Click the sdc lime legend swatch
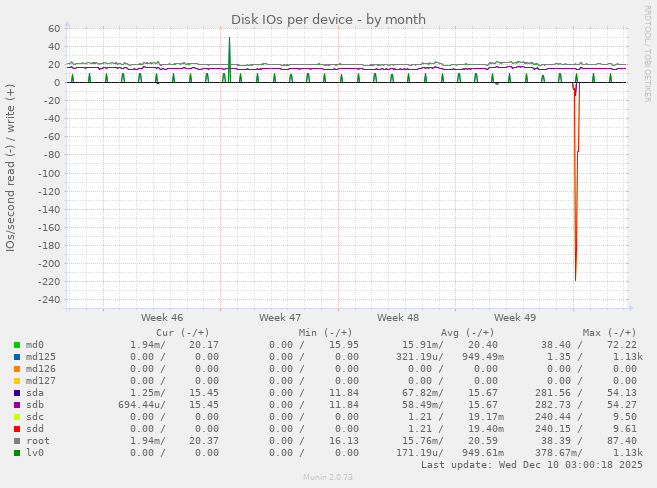The width and height of the screenshot is (657, 488). [x=17, y=417]
